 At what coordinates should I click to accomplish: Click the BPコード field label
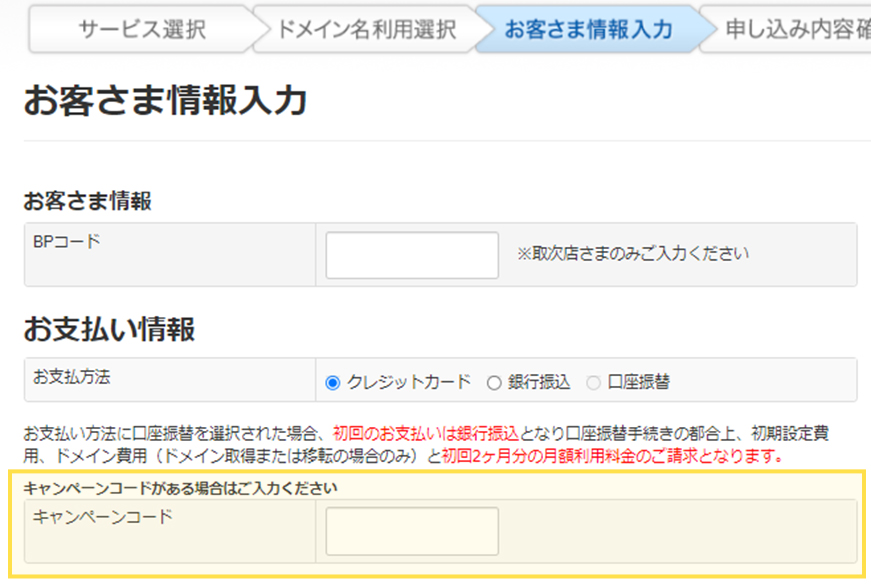point(67,241)
